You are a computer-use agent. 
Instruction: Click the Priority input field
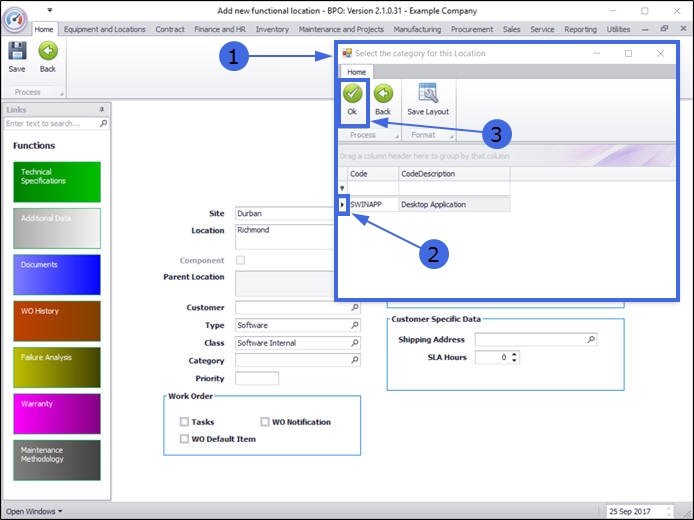(x=257, y=378)
